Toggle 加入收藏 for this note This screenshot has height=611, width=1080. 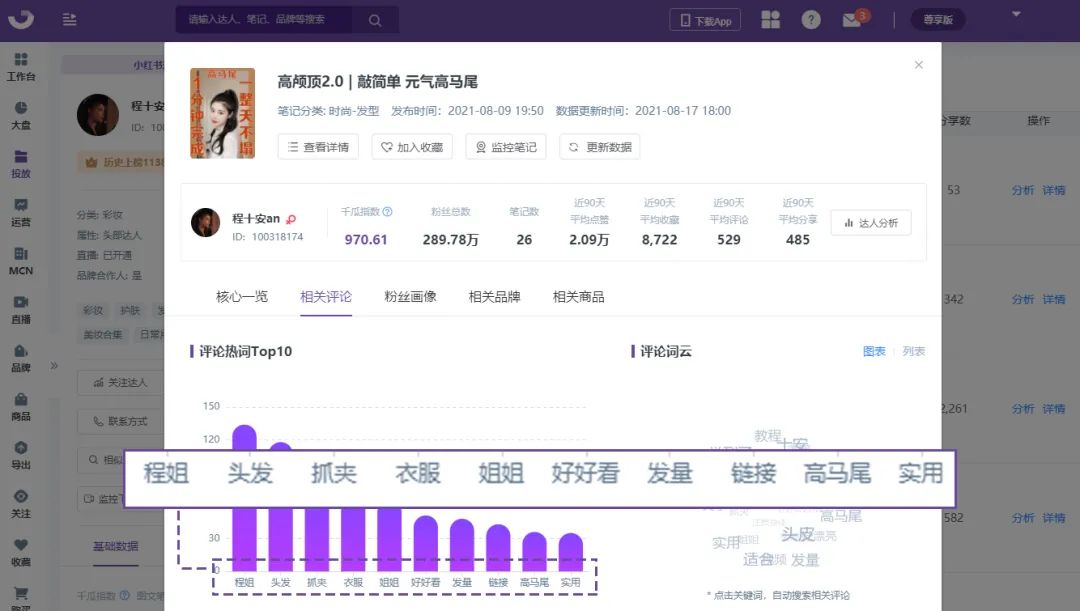click(413, 146)
